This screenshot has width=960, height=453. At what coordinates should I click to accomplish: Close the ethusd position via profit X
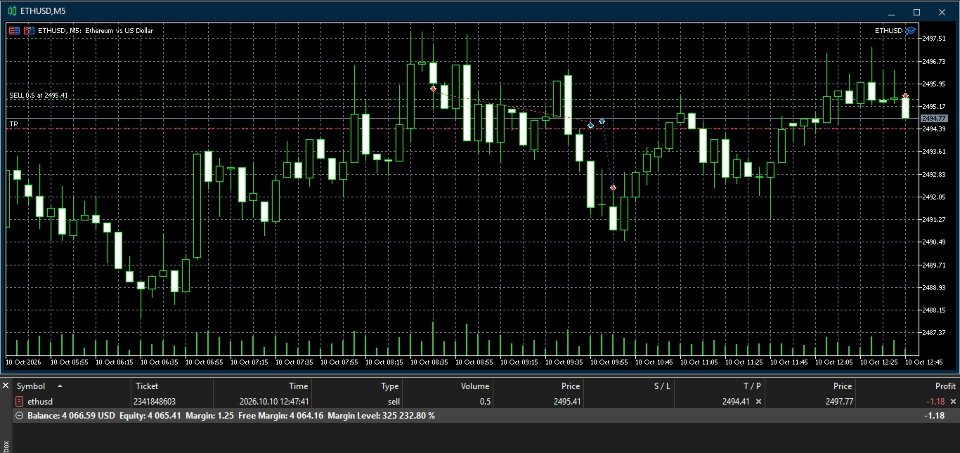(953, 402)
